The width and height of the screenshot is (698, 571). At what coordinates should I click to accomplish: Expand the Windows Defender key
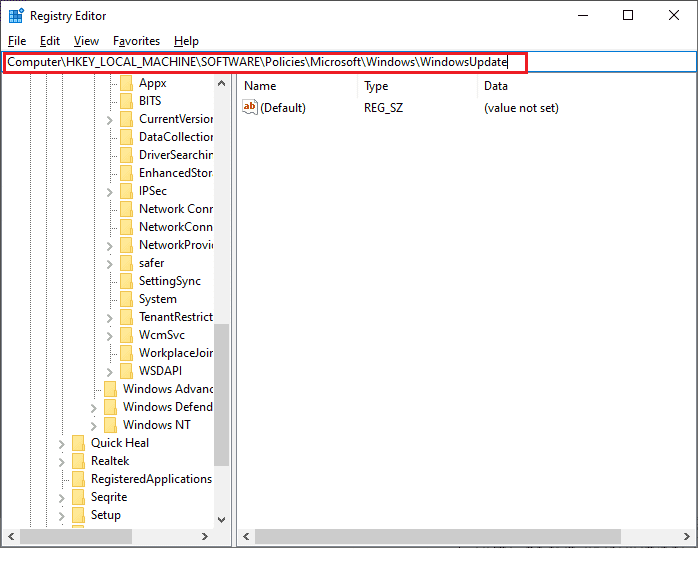pyautogui.click(x=93, y=409)
